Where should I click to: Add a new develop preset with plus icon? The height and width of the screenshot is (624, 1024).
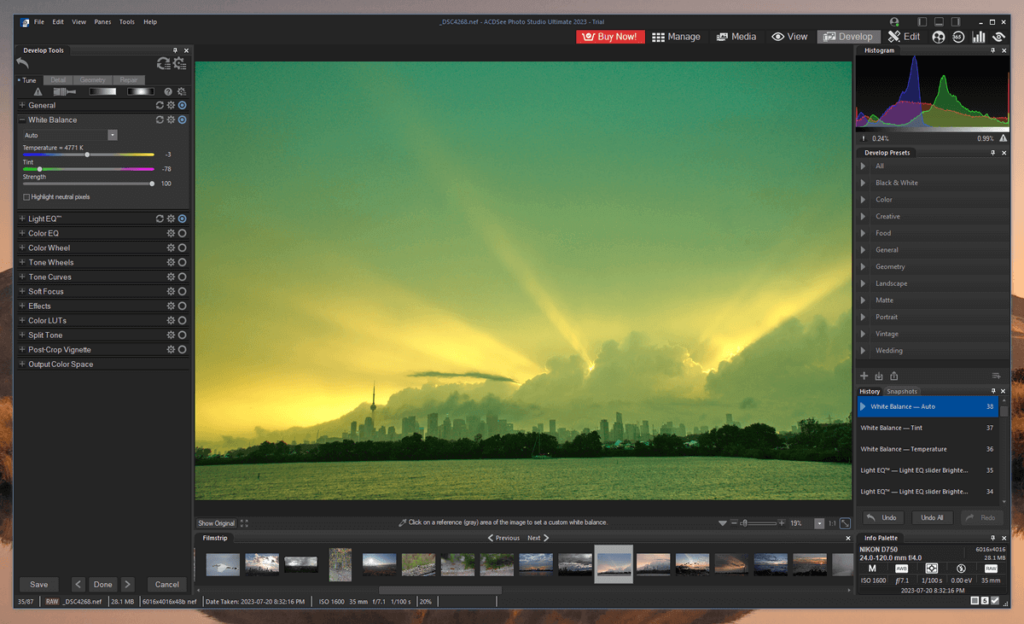coord(864,376)
